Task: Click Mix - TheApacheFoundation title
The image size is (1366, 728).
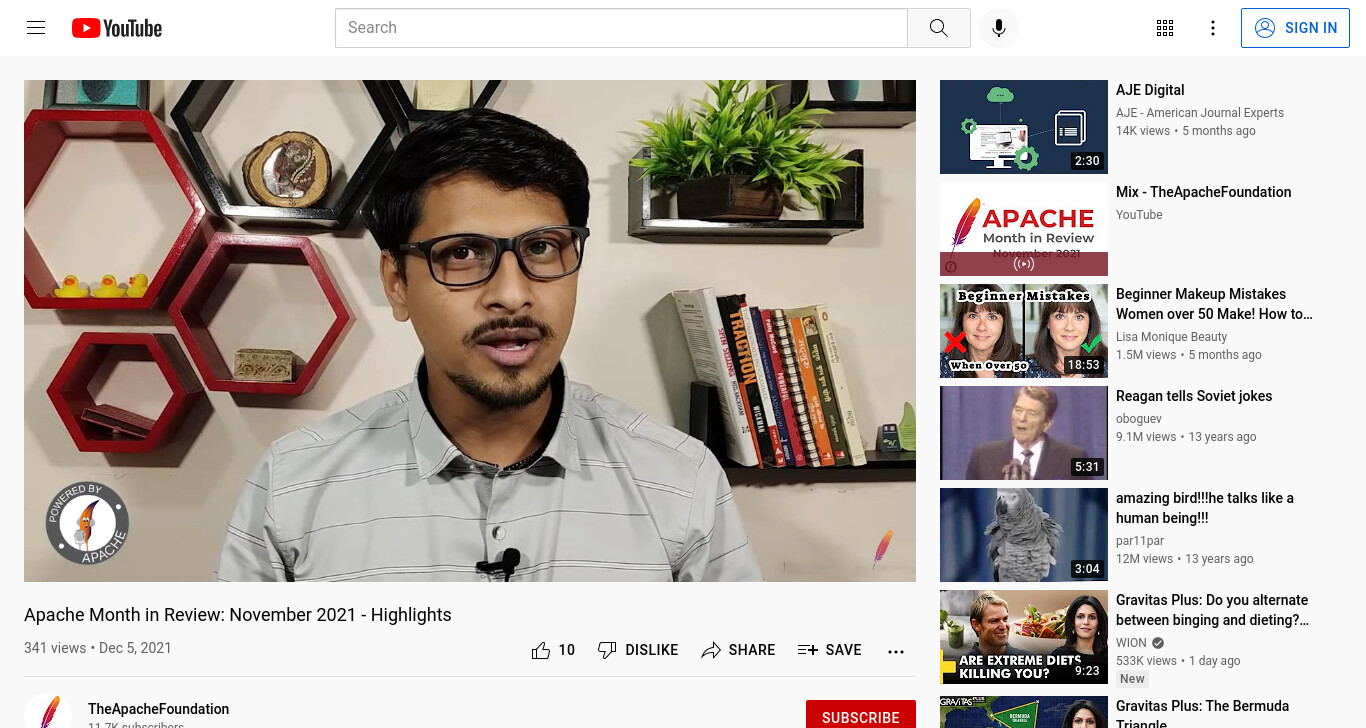Action: pos(1204,192)
